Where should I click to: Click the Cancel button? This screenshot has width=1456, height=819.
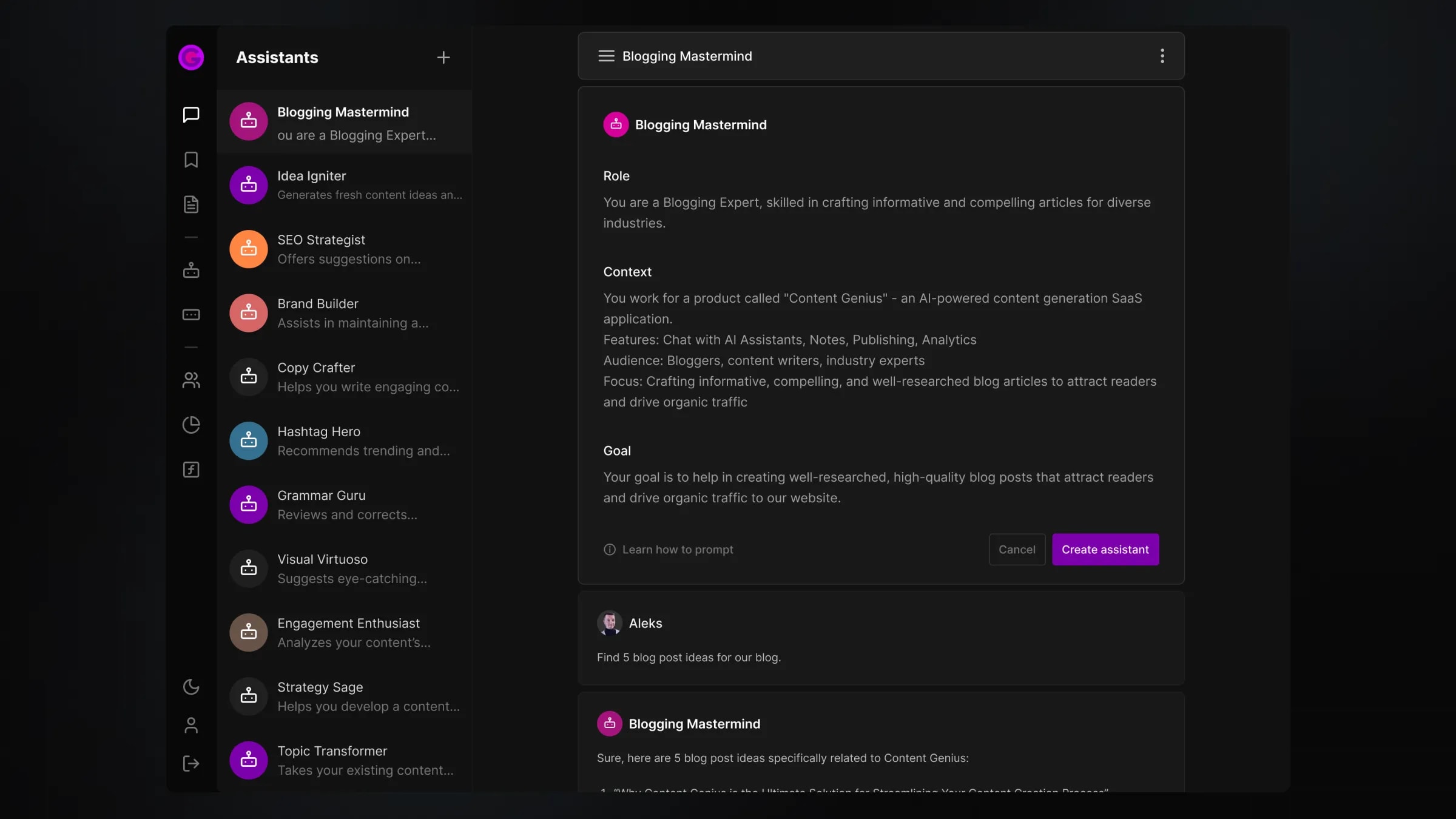(1017, 550)
